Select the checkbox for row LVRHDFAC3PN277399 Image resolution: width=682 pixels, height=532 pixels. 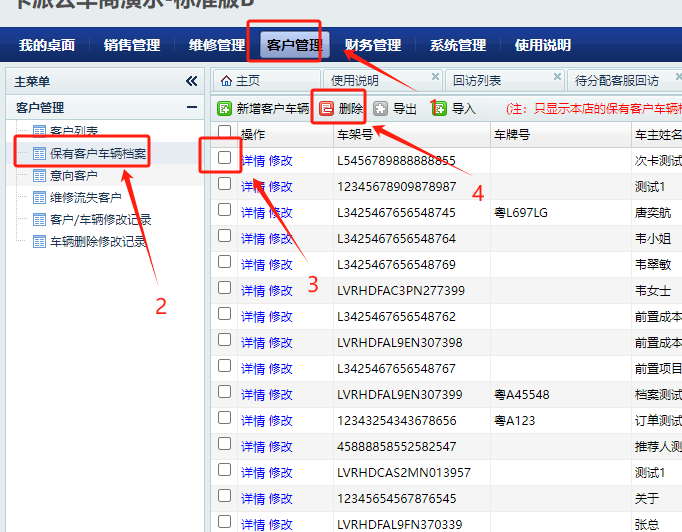click(x=224, y=288)
